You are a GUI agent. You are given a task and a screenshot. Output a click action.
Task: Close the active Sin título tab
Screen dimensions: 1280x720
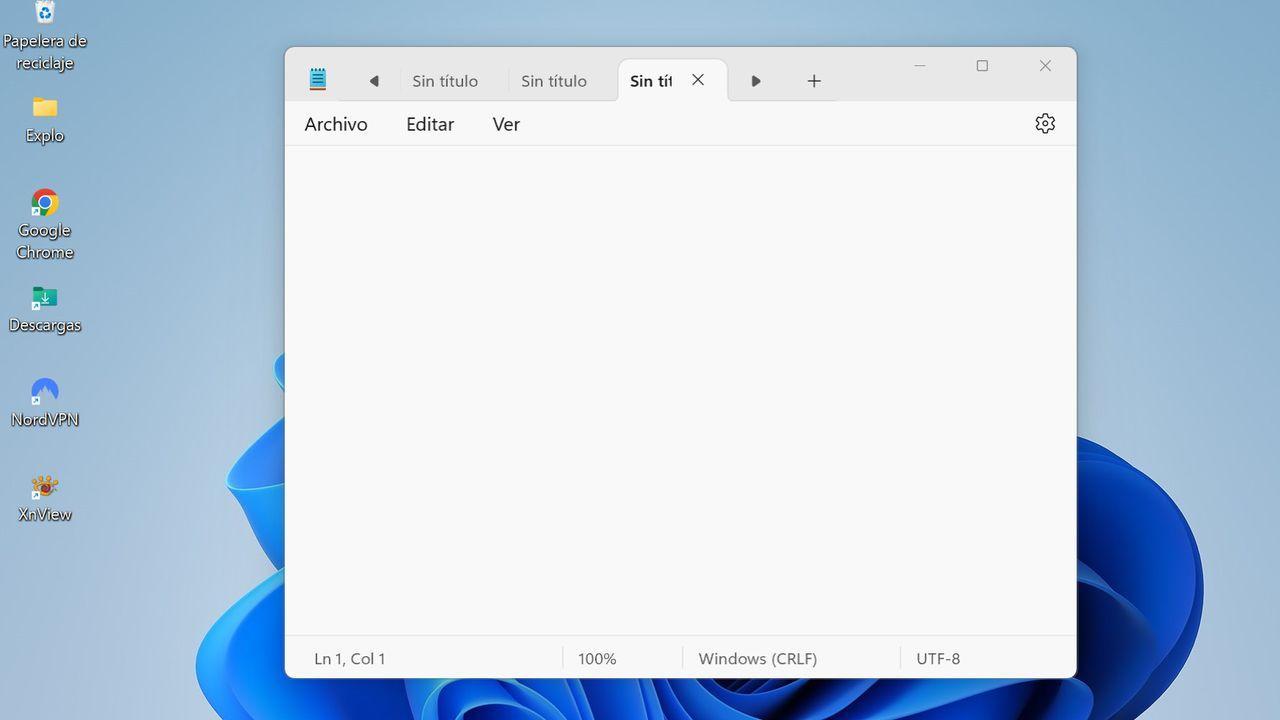coord(697,80)
